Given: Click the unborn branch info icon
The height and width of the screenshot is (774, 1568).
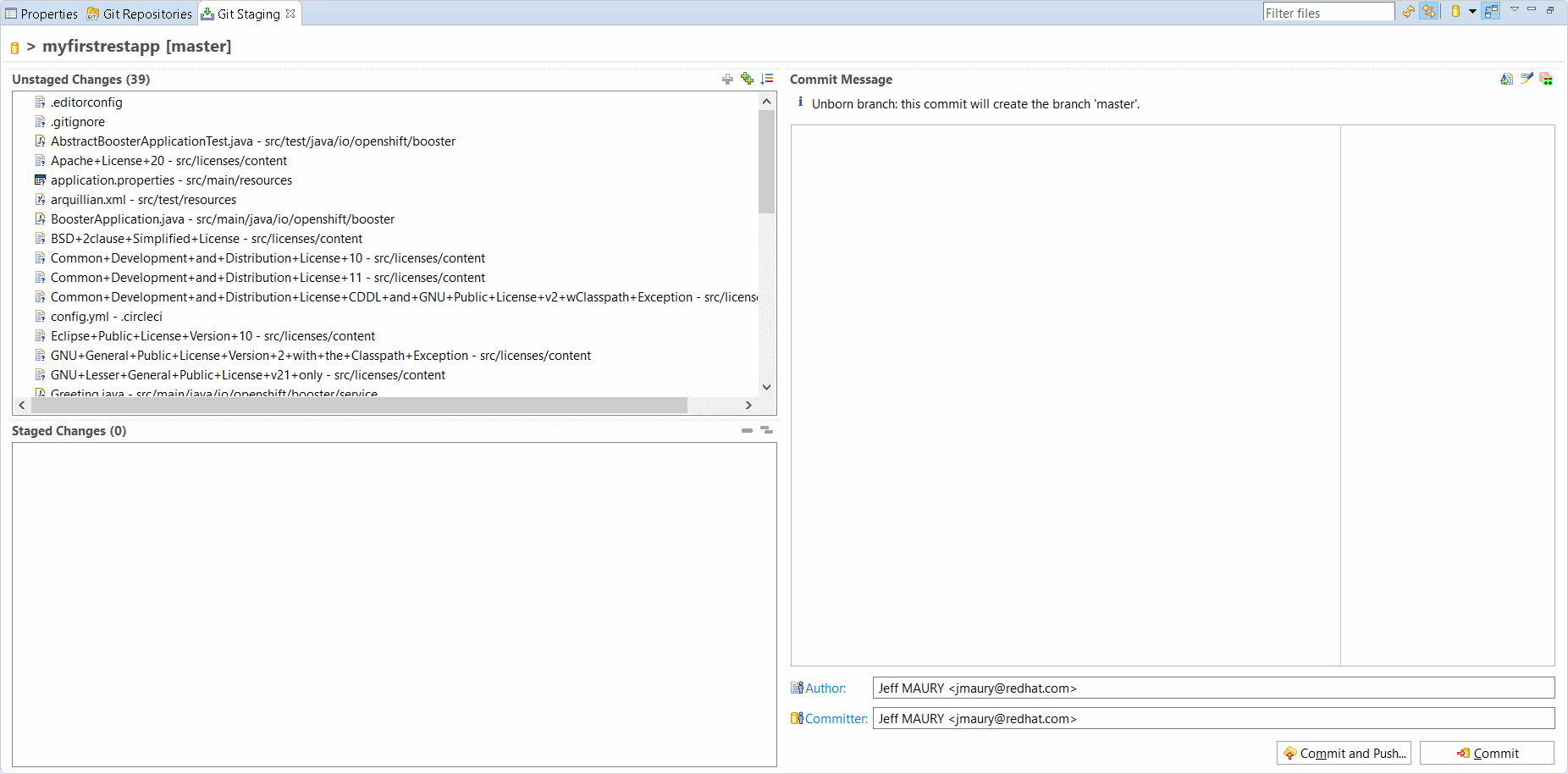Looking at the screenshot, I should point(801,102).
